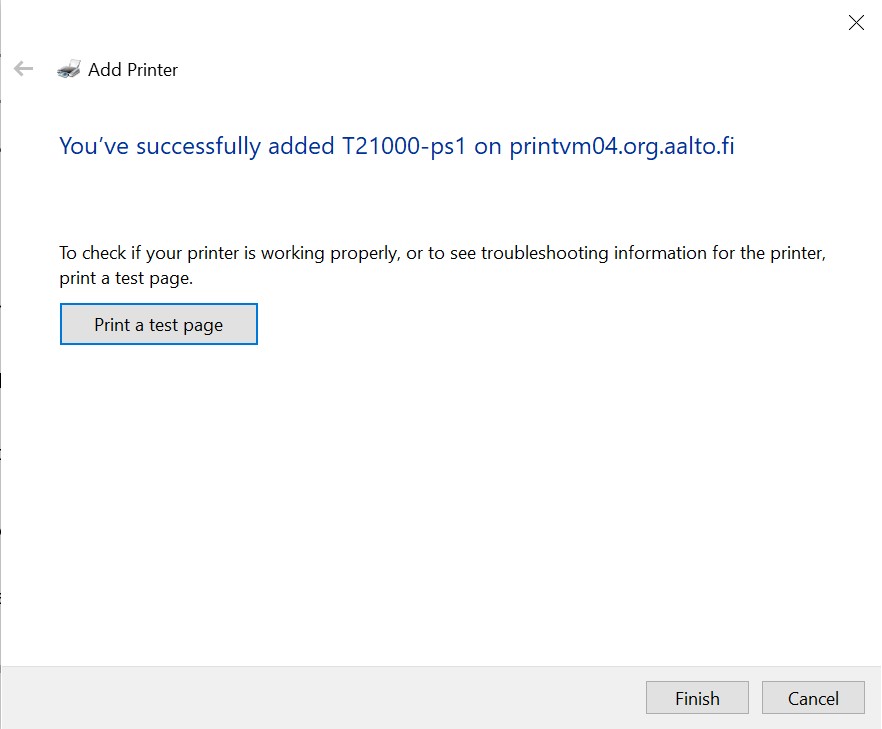Click the Print a test page button
The height and width of the screenshot is (729, 882).
[x=159, y=324]
